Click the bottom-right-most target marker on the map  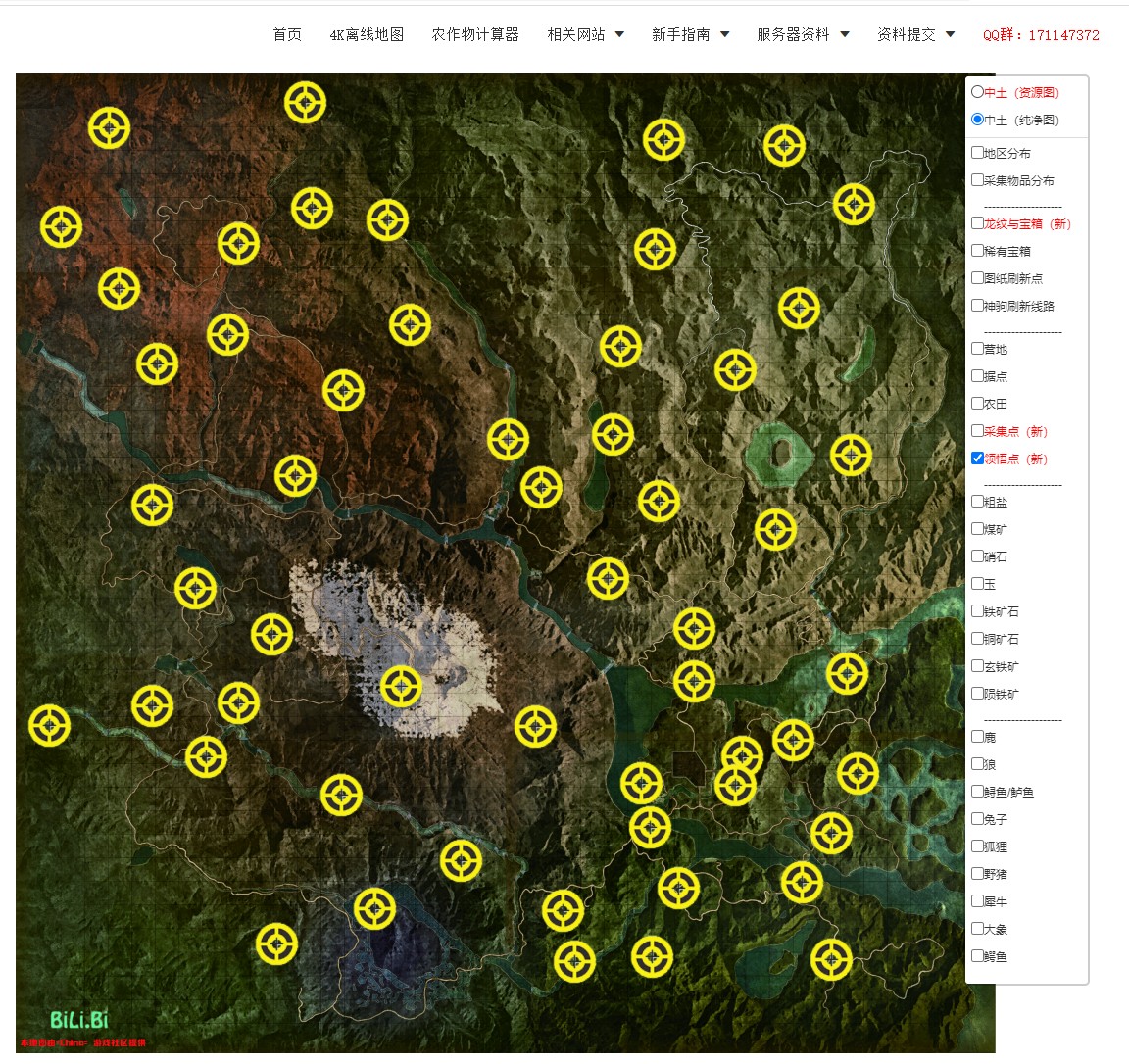coord(831,959)
